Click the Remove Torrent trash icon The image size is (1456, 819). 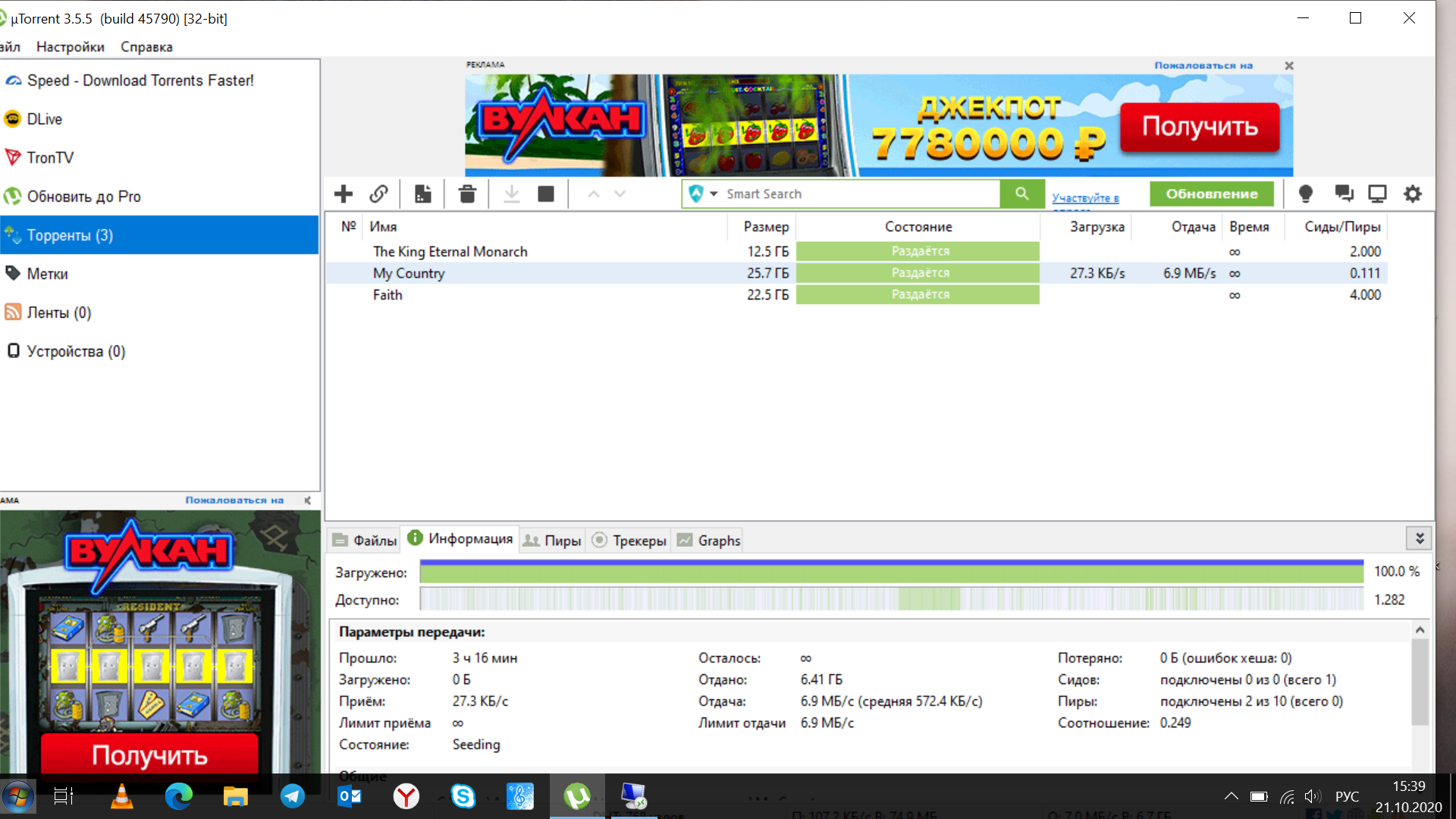(467, 194)
